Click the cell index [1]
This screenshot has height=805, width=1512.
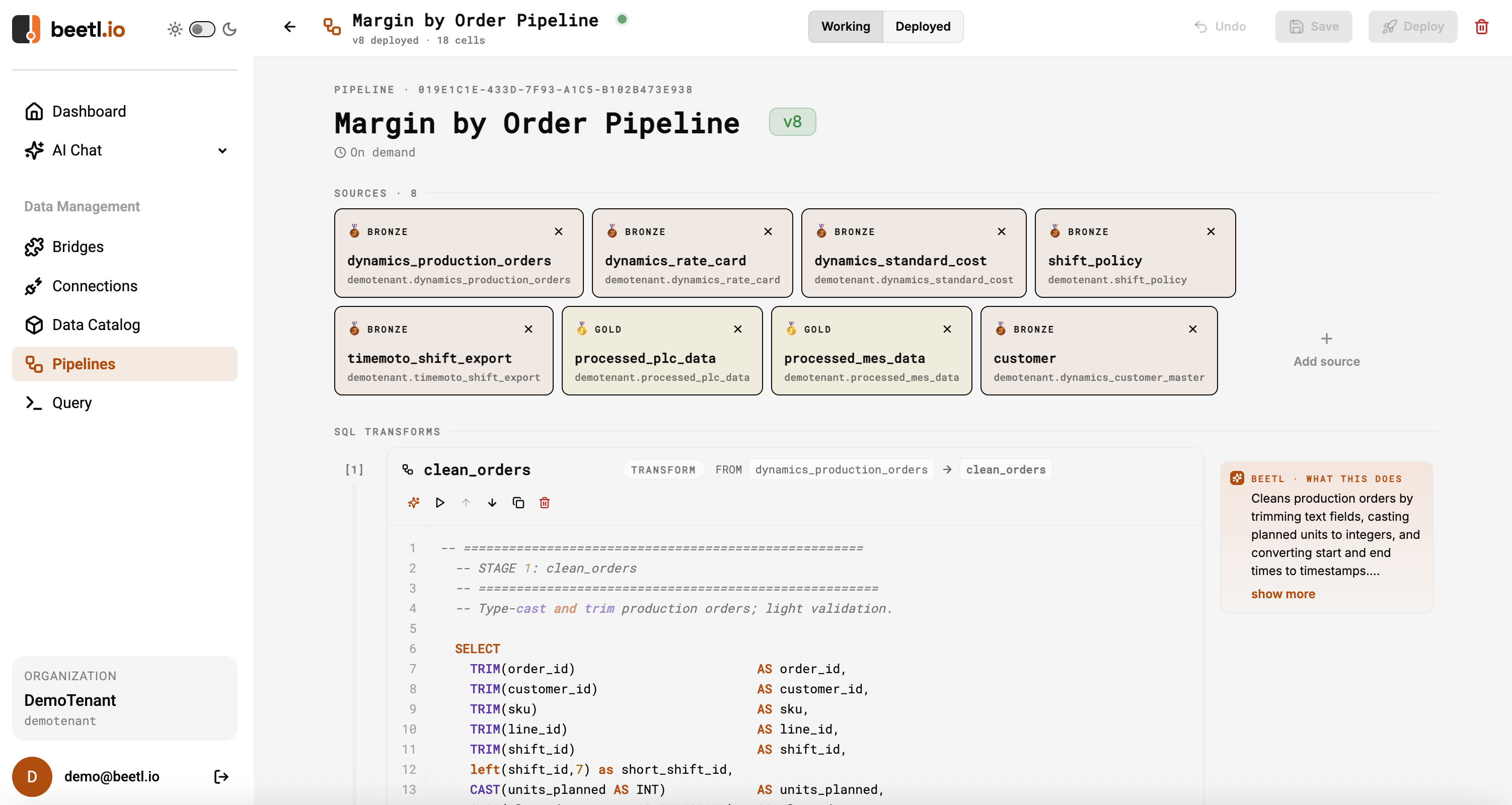click(354, 470)
